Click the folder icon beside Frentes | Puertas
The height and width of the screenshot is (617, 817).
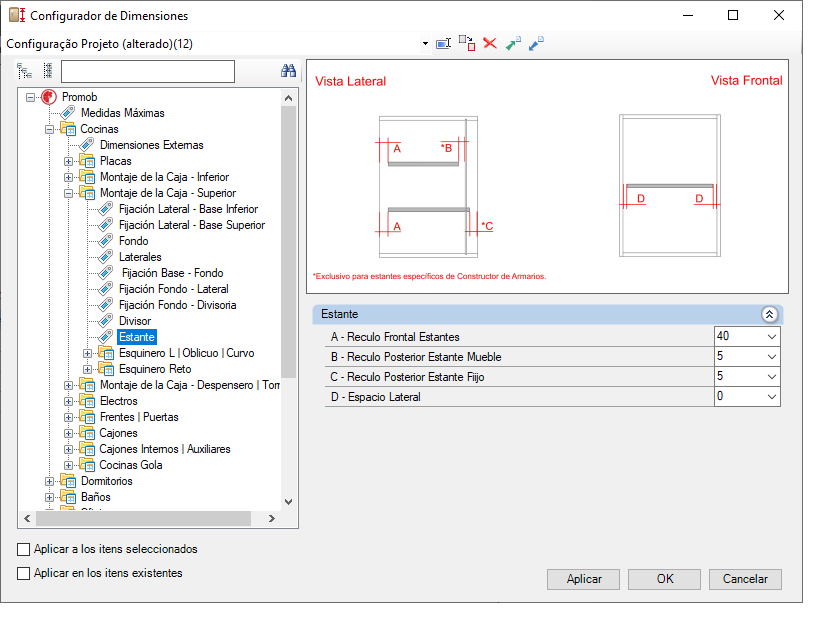coord(88,417)
